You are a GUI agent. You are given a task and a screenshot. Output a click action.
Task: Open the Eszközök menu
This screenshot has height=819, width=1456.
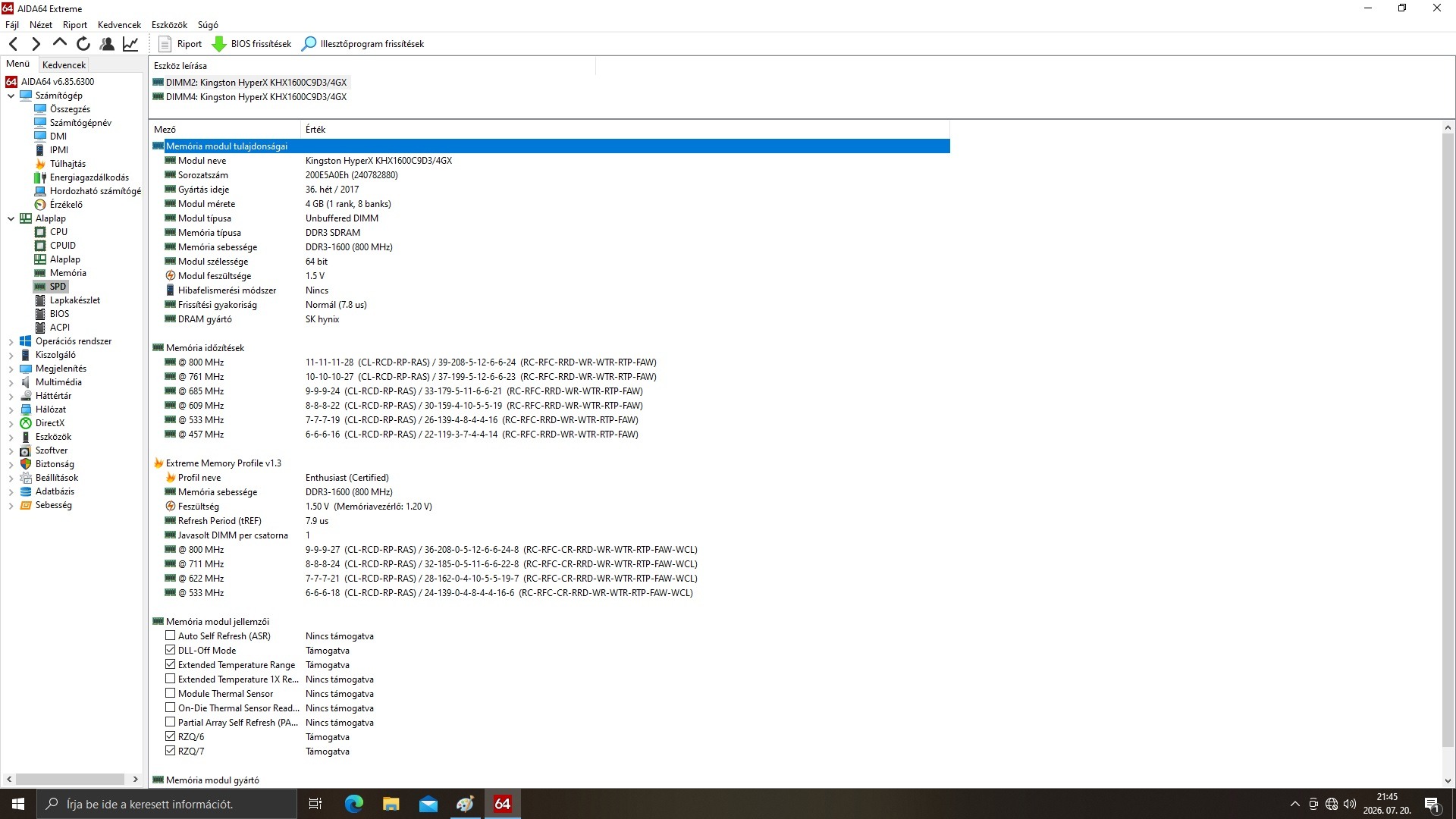[169, 25]
